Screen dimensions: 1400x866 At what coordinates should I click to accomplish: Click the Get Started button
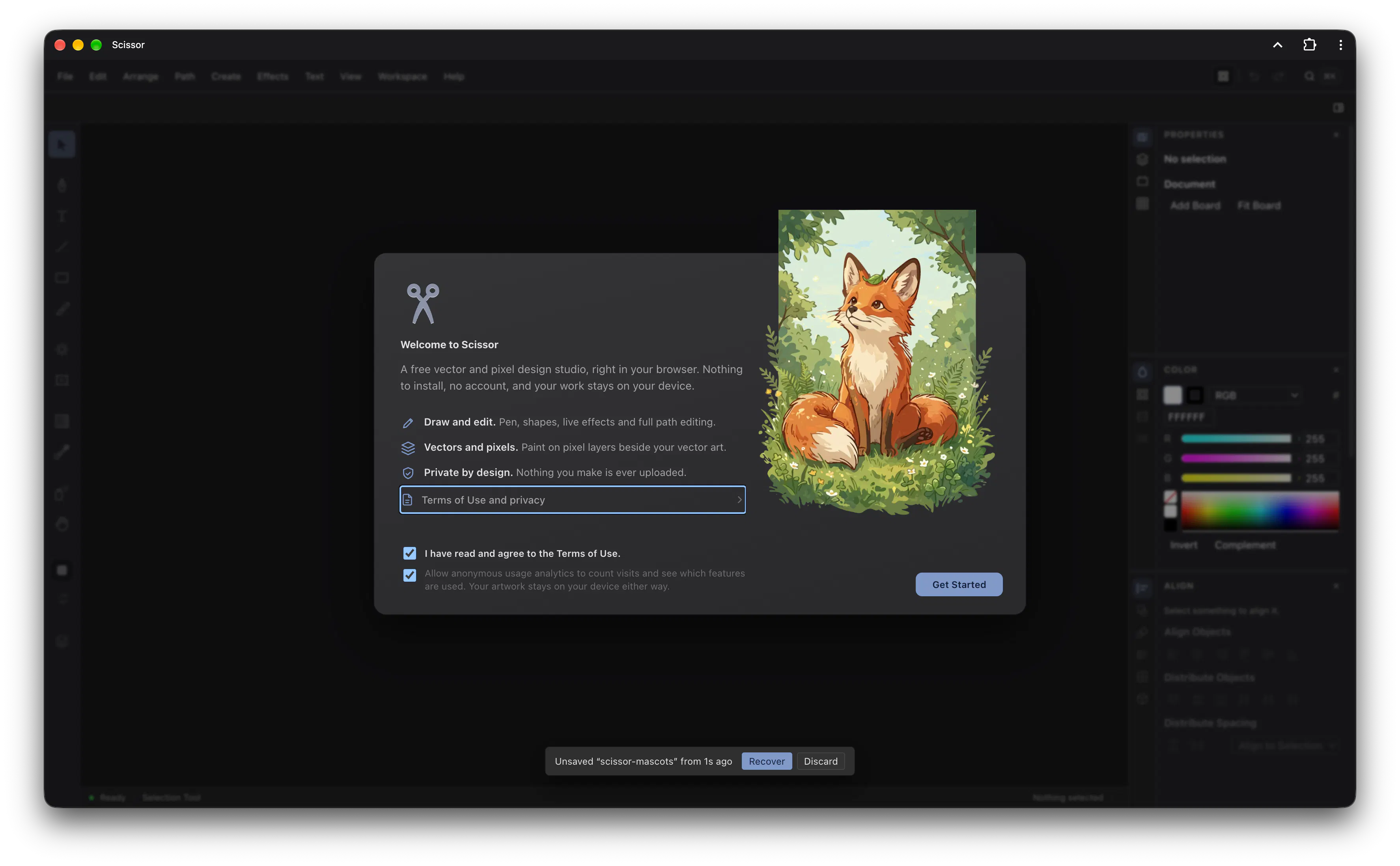959,584
